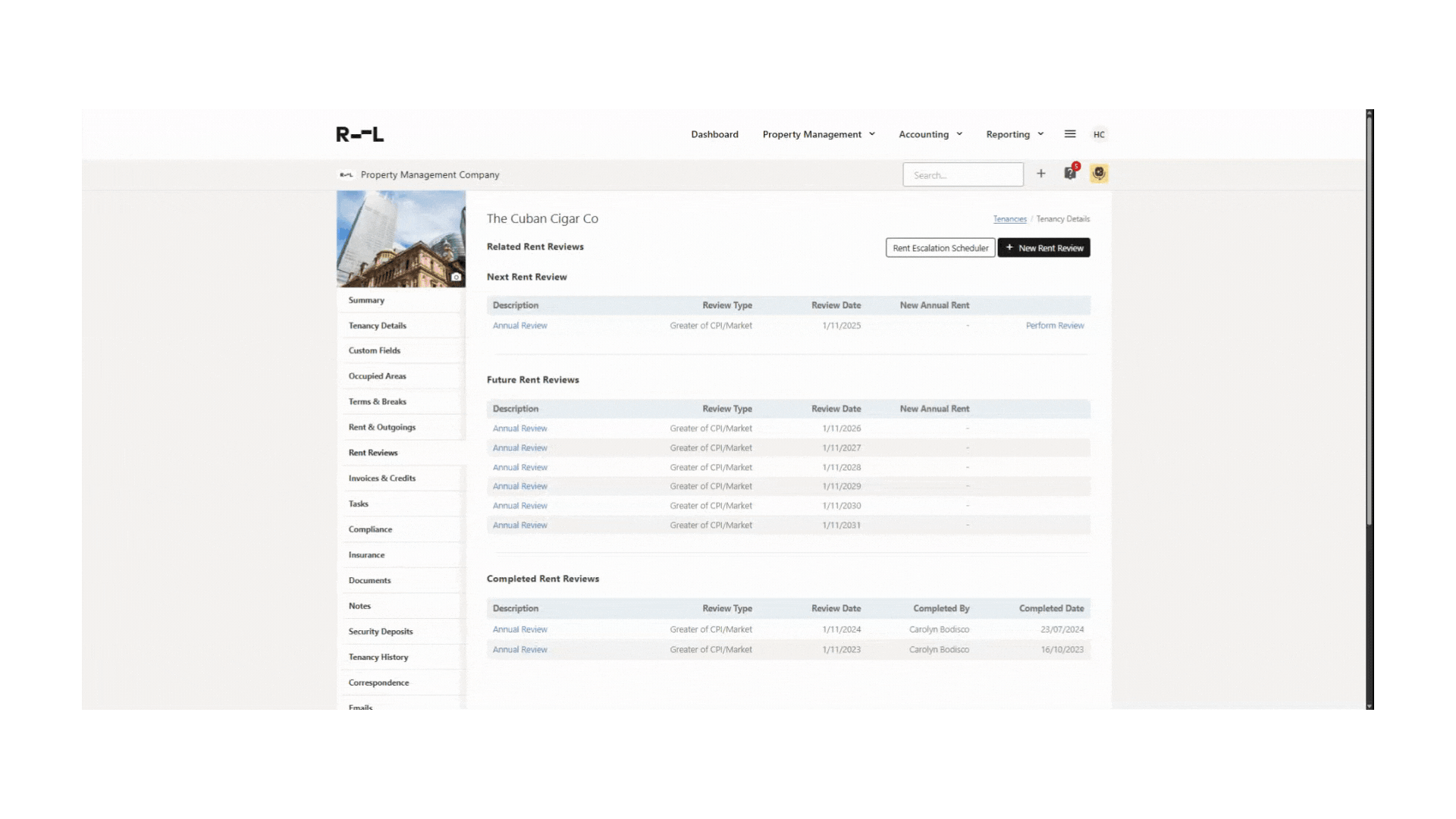Click the New Rent Review button
Image resolution: width=1456 pixels, height=819 pixels.
tap(1043, 248)
